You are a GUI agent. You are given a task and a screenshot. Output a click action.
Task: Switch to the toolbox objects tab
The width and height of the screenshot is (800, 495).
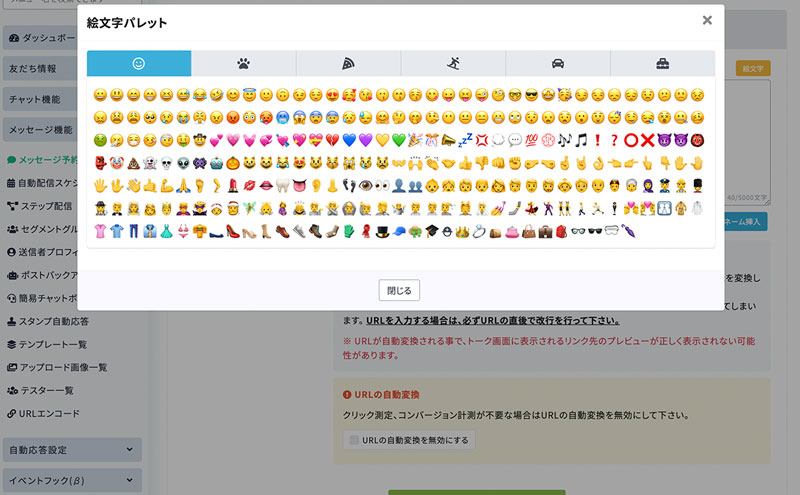tap(663, 63)
